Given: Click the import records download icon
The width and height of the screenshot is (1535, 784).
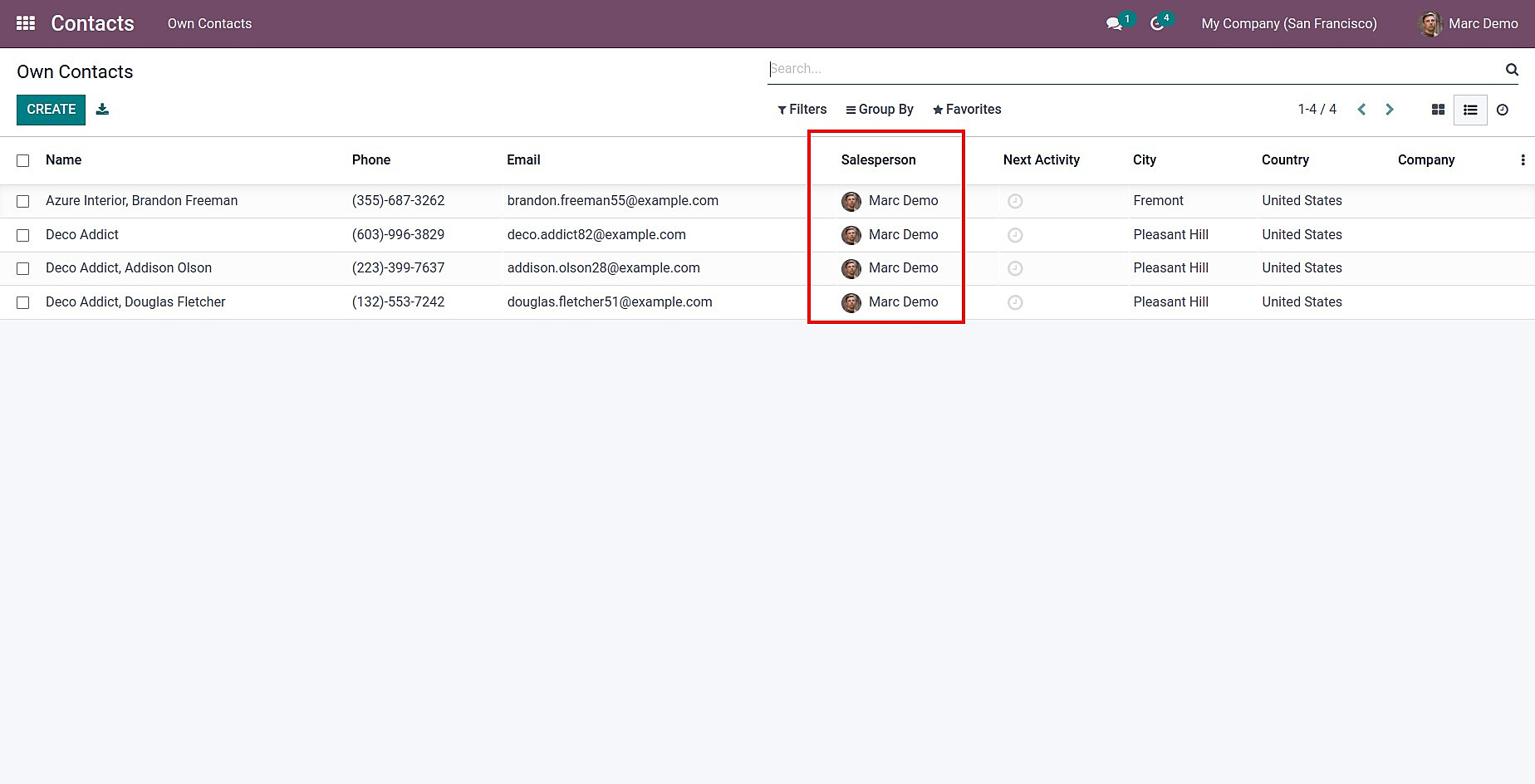Looking at the screenshot, I should coord(102,109).
